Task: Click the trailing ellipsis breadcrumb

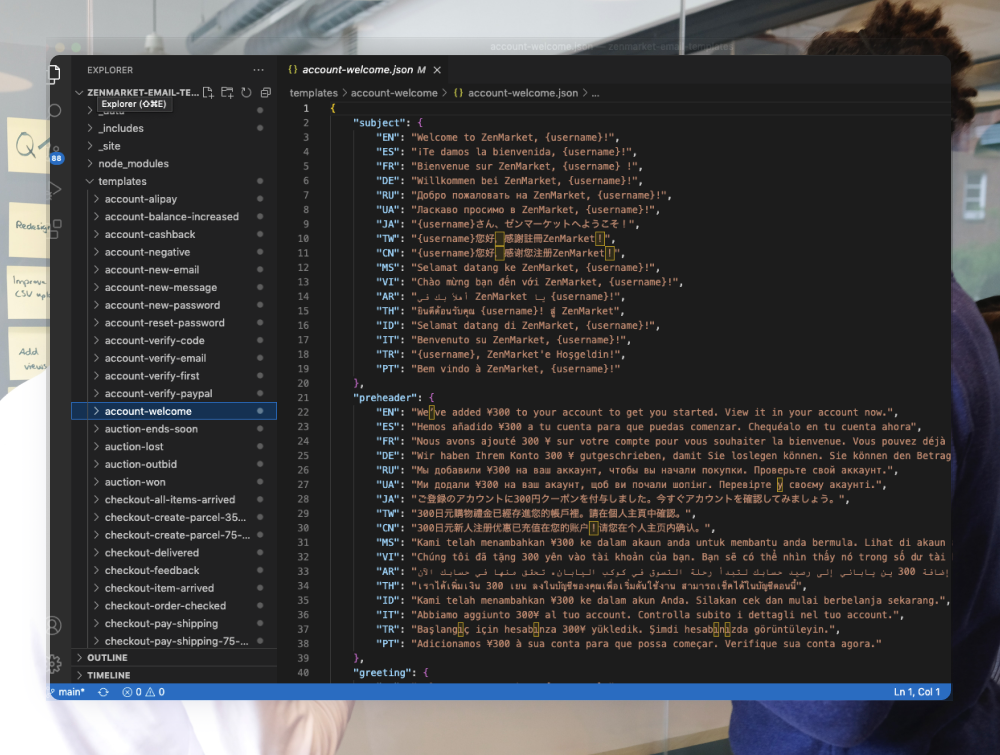Action: pyautogui.click(x=595, y=93)
